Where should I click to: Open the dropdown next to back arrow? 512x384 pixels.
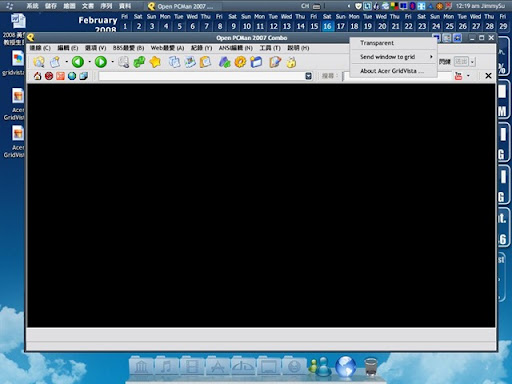pyautogui.click(x=89, y=62)
